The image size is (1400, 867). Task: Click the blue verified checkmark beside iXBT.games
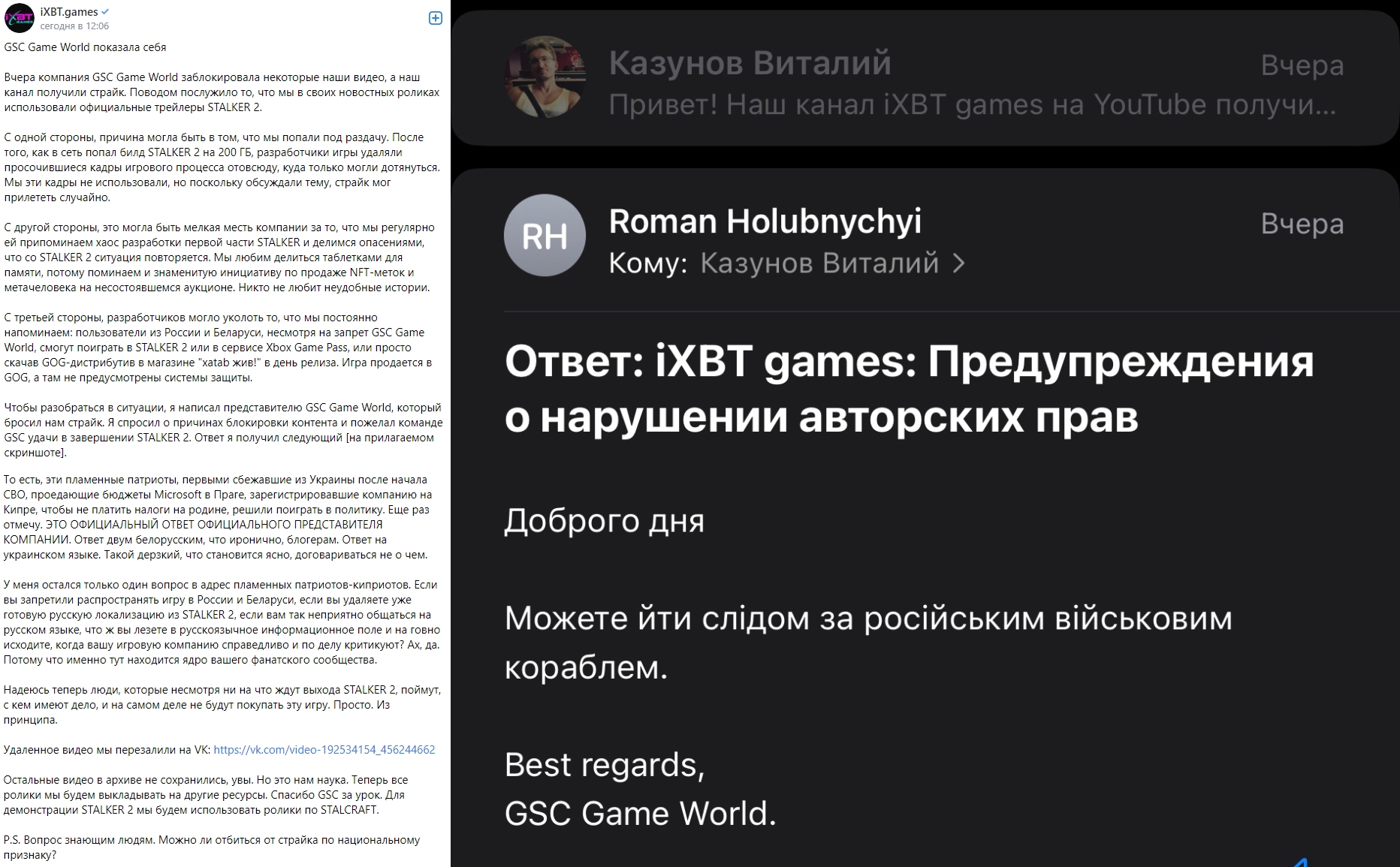(x=106, y=12)
